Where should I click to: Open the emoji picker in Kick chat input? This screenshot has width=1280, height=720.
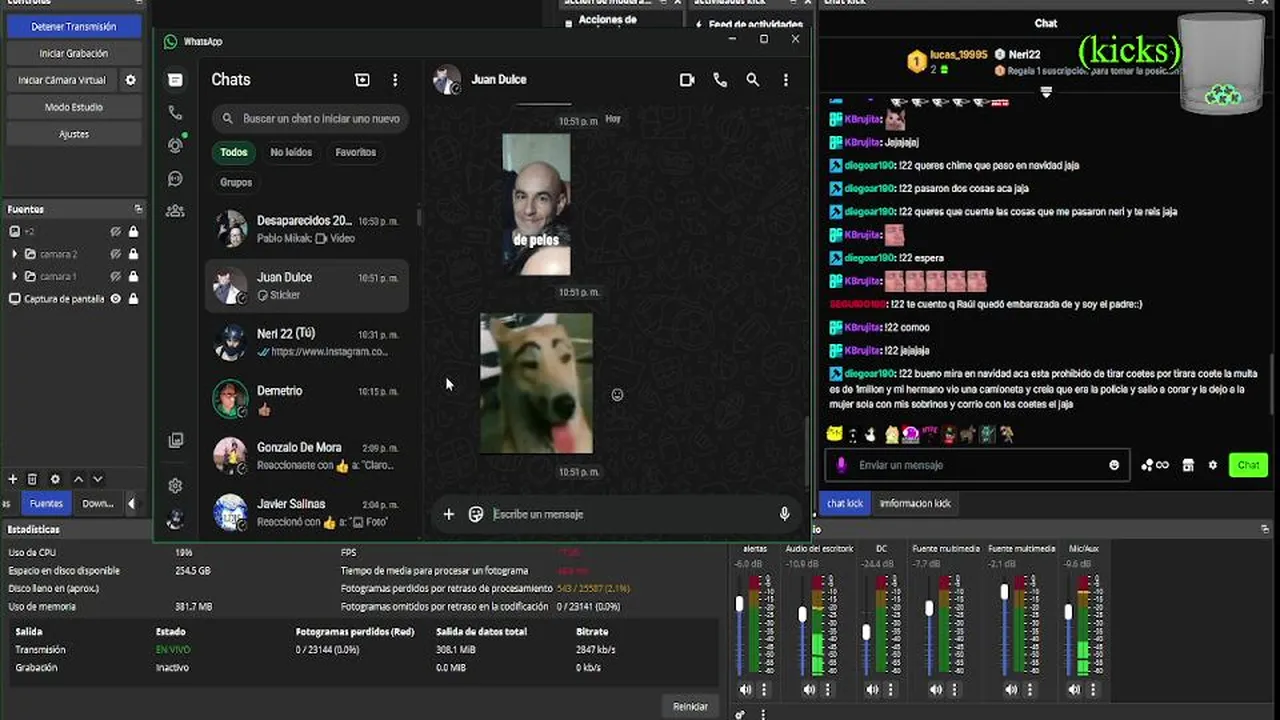pyautogui.click(x=1114, y=465)
